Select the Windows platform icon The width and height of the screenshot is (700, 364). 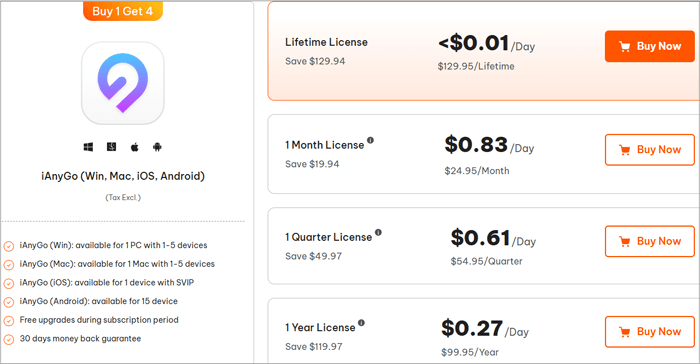point(88,147)
